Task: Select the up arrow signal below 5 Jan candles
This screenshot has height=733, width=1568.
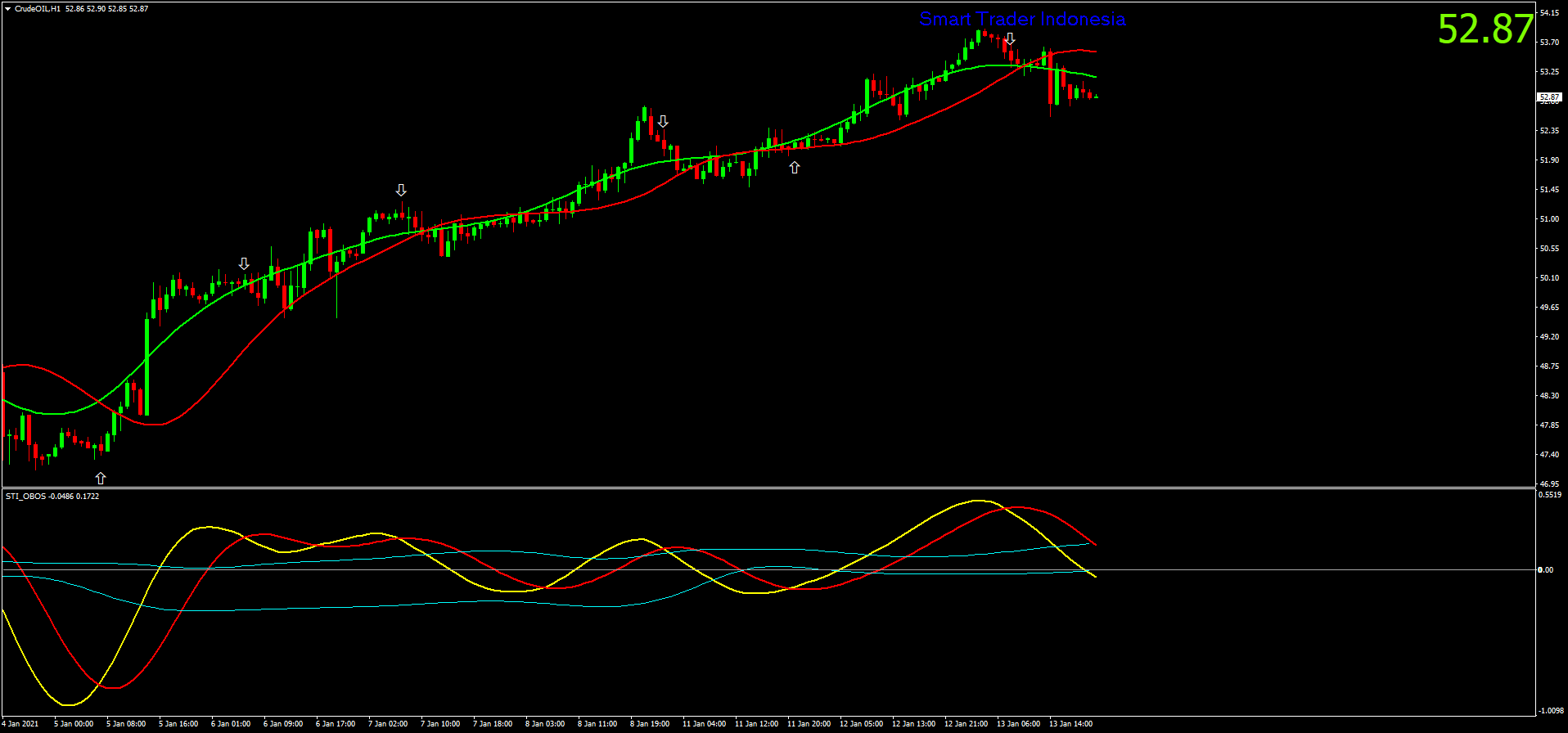Action: [101, 479]
